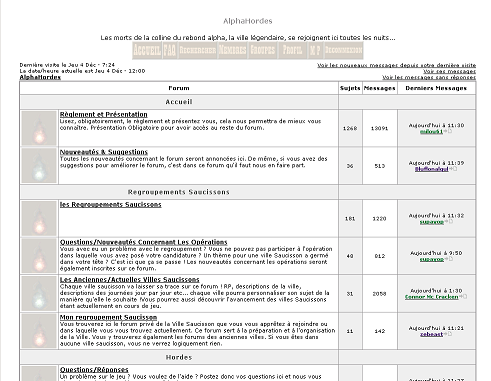Click the AlphaHordes breadcrumb link
Viewport: 491px width, 381px height.
pyautogui.click(x=40, y=77)
